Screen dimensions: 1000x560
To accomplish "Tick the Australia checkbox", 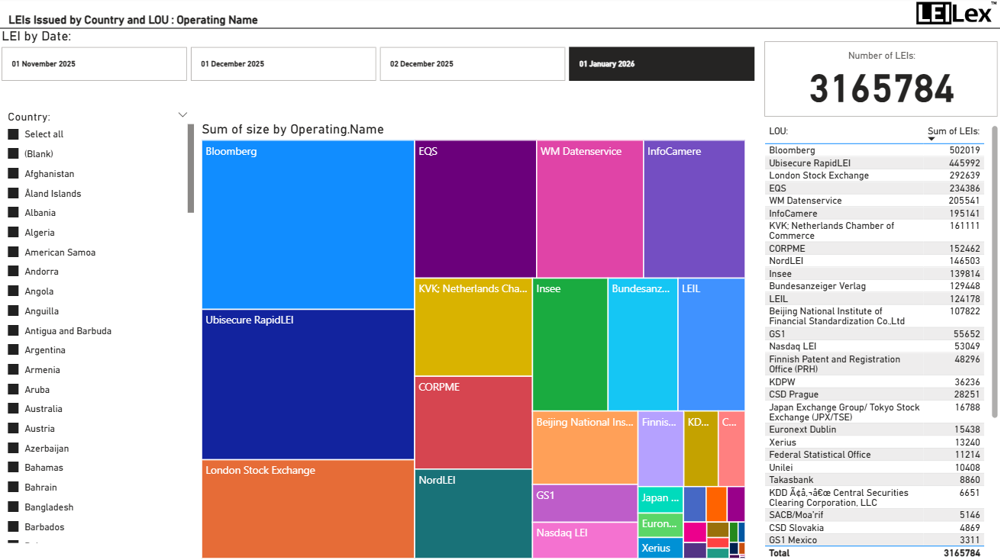I will coord(14,409).
